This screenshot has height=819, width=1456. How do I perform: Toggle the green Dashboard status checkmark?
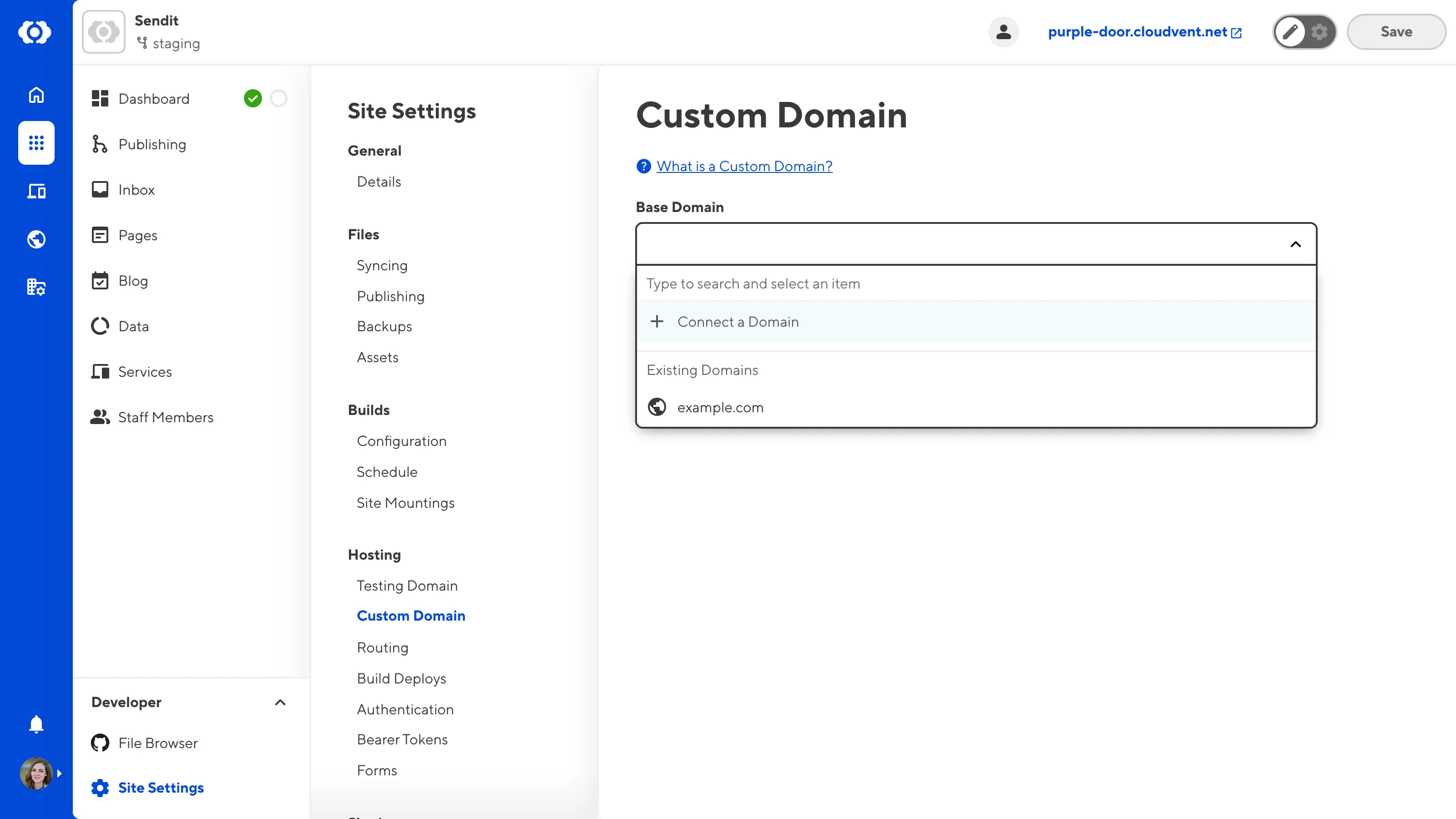point(254,98)
